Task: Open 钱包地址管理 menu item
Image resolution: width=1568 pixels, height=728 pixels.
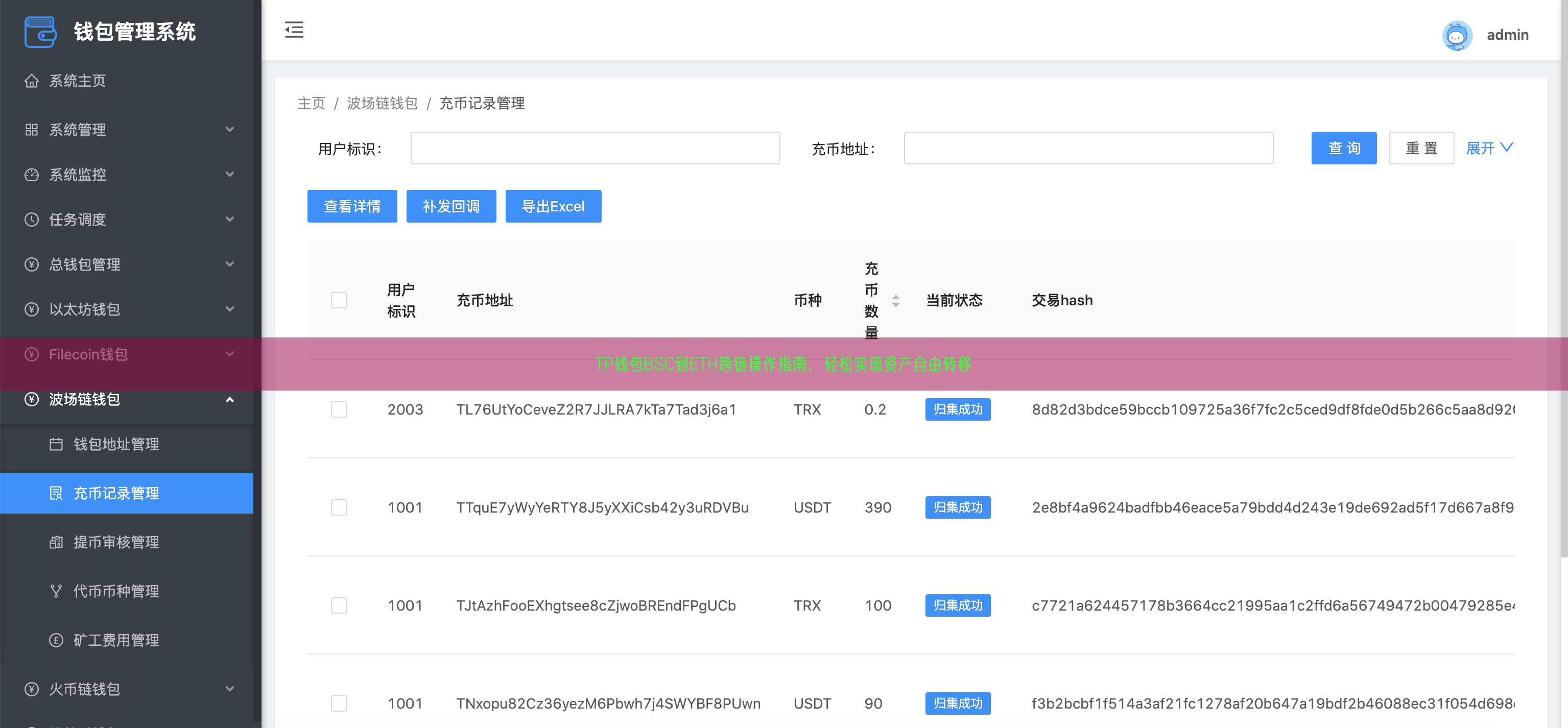Action: pos(127,445)
